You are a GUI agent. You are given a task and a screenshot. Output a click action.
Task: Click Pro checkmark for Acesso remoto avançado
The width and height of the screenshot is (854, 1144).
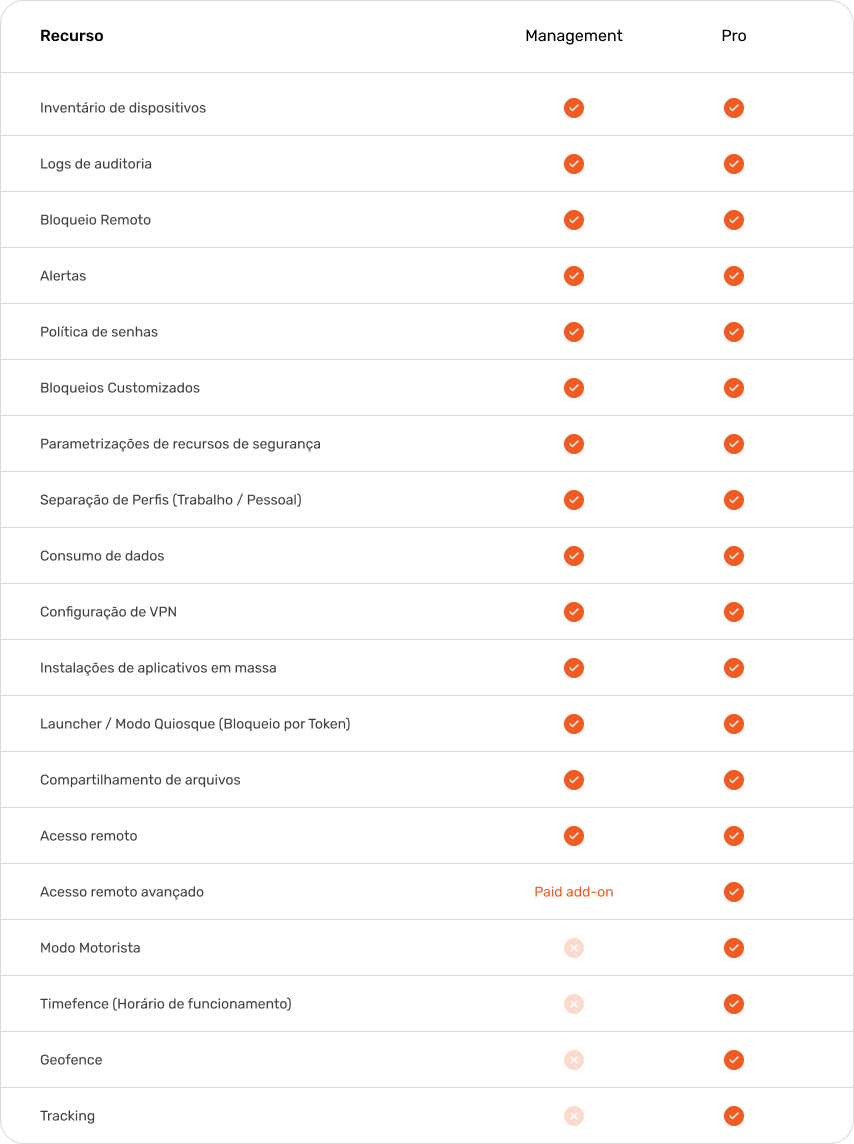coord(734,892)
